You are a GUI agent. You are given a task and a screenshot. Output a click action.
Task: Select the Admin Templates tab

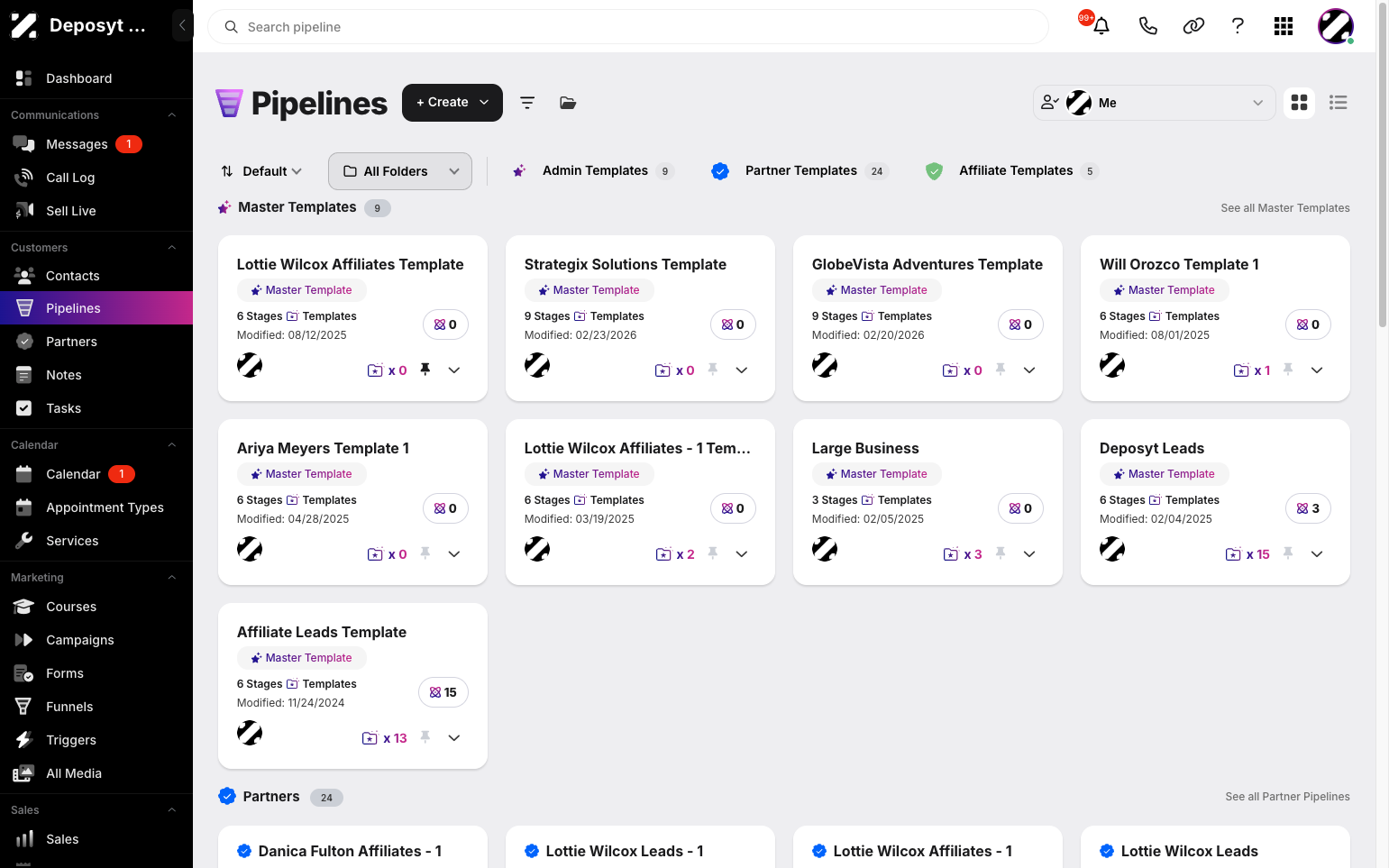593,170
